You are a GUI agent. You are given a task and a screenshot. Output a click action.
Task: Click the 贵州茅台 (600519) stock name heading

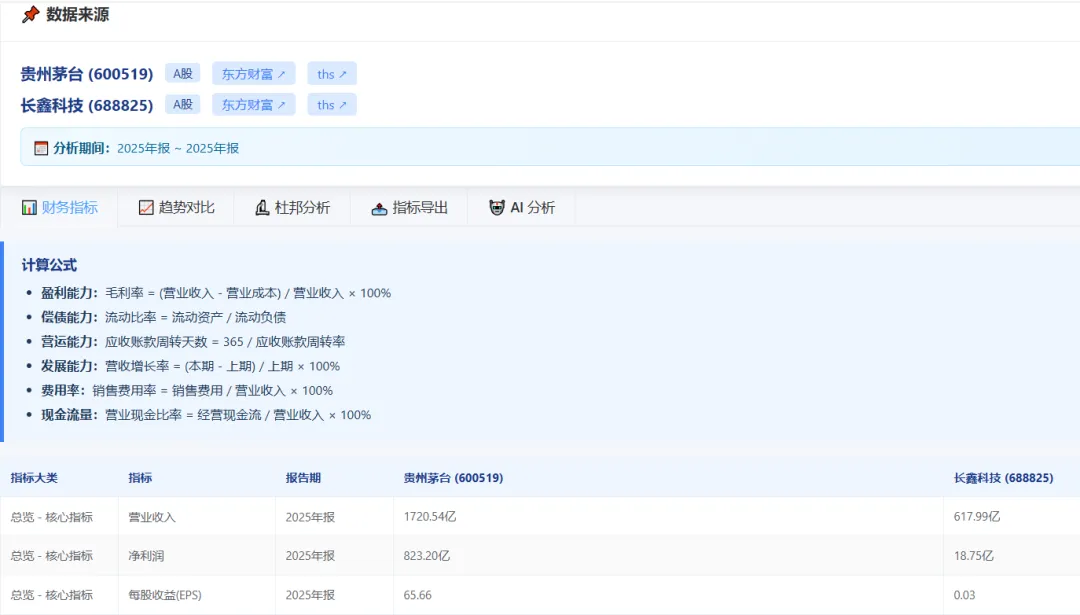coord(87,74)
